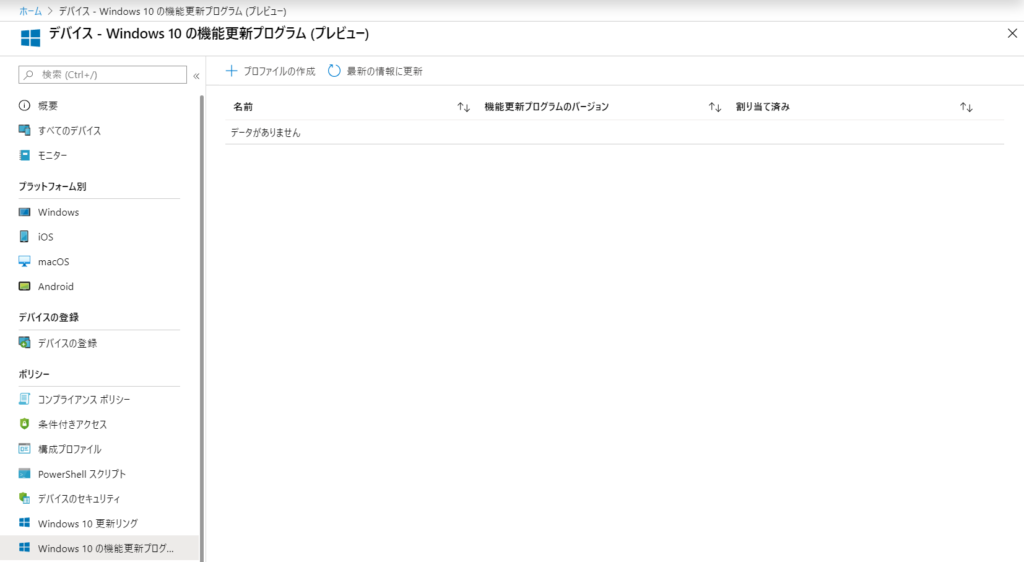Click the 機能更新プログラムのバージョン header text
1024x562 pixels.
[547, 107]
